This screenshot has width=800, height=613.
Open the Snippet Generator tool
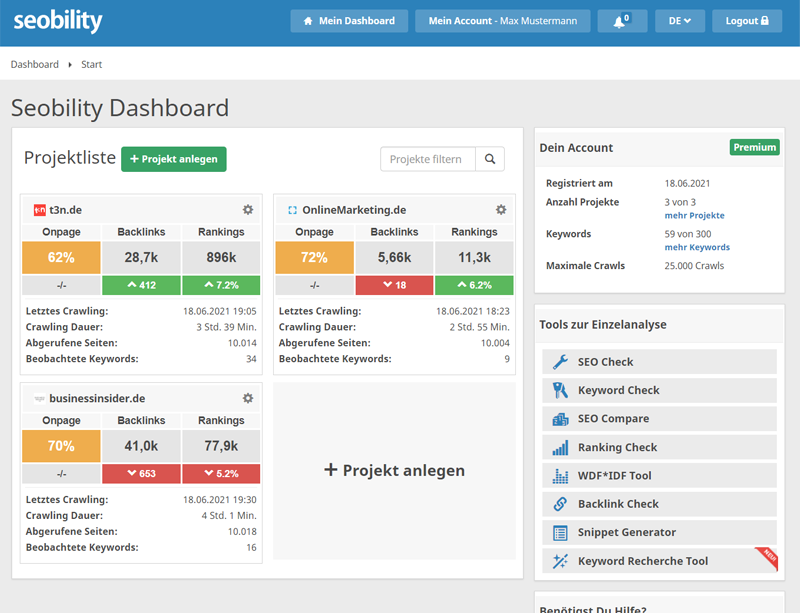[659, 532]
